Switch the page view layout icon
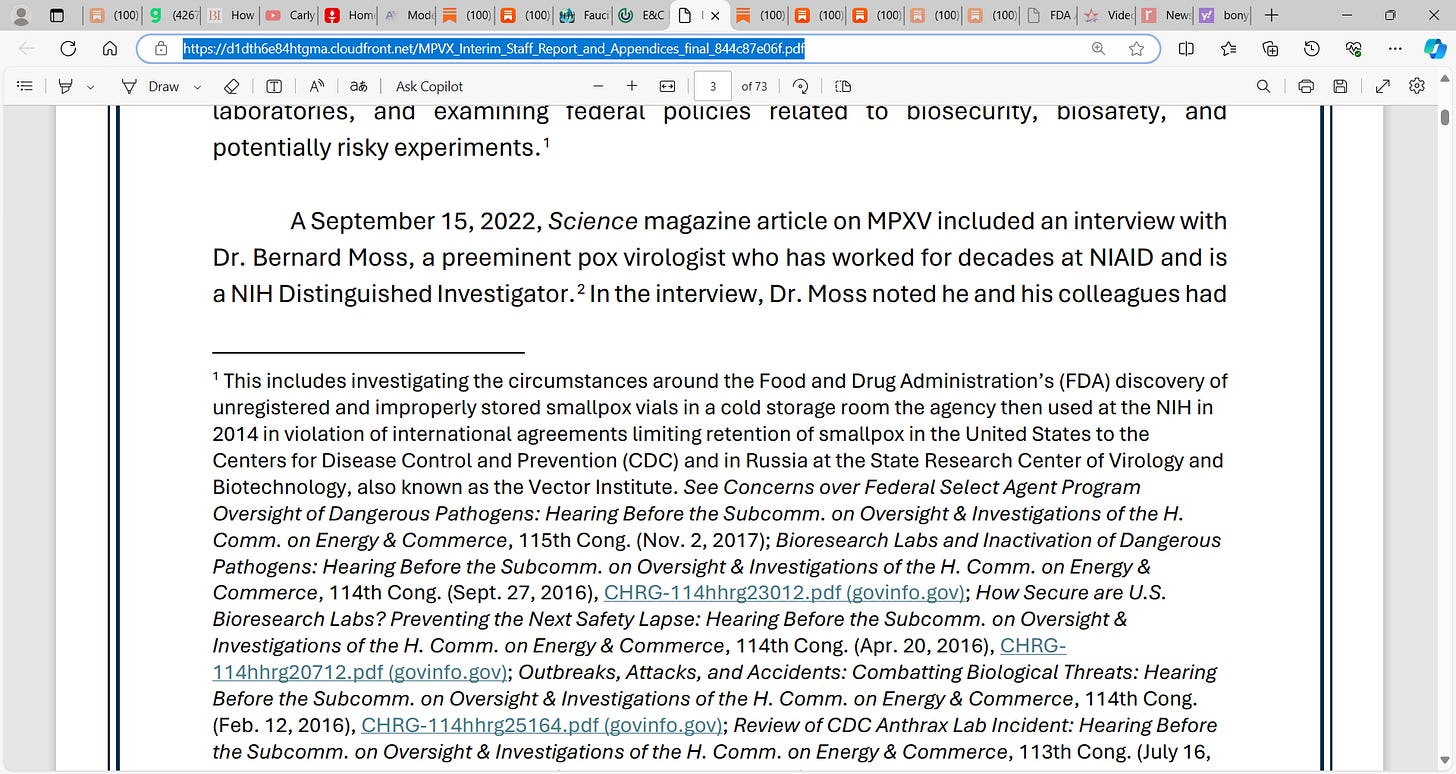The width and height of the screenshot is (1456, 774). click(842, 86)
